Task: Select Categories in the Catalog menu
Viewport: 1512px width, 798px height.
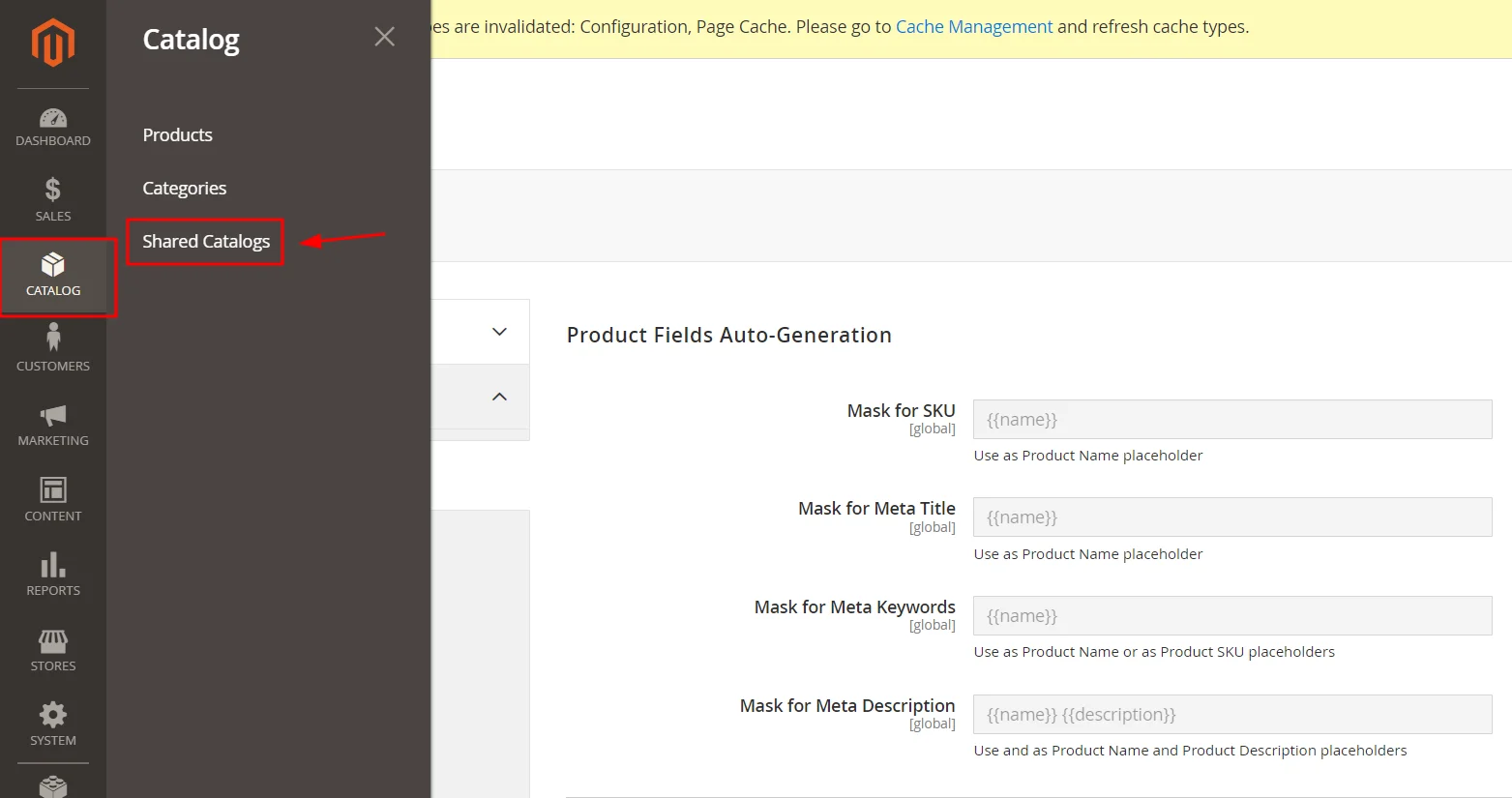Action: (x=184, y=188)
